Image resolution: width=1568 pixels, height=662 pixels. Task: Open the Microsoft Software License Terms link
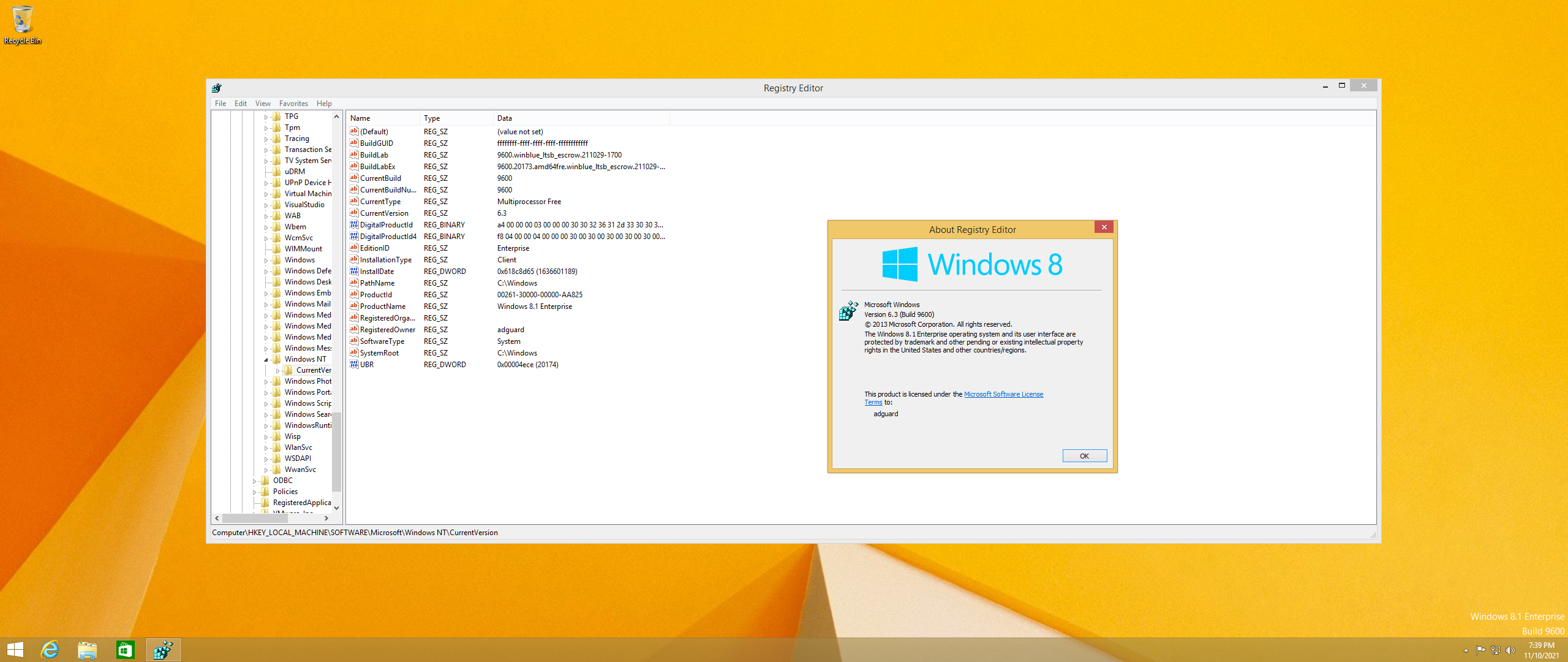[1003, 394]
